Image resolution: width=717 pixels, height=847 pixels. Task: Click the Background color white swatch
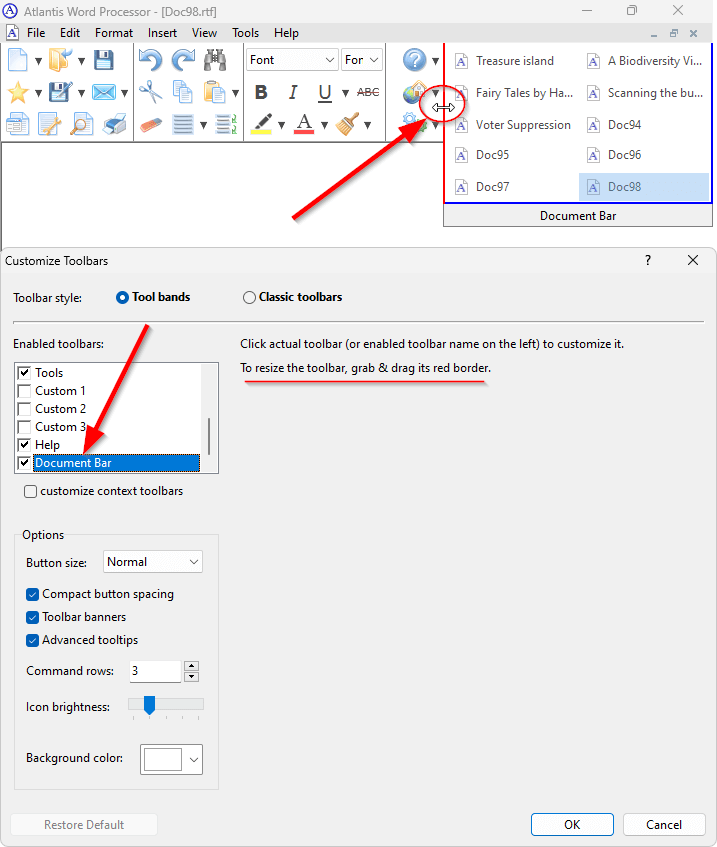tap(163, 759)
